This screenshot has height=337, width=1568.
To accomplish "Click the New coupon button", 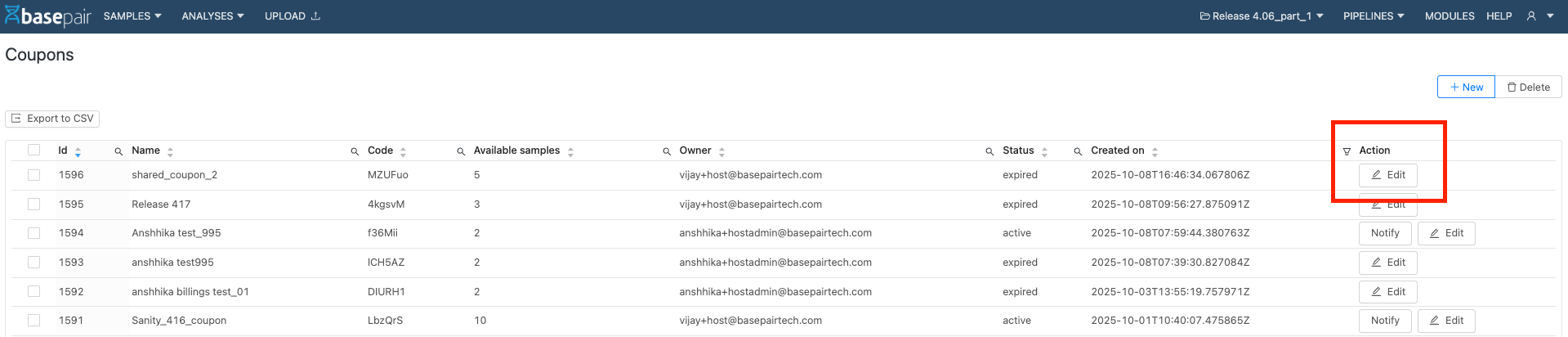I will pyautogui.click(x=1466, y=88).
